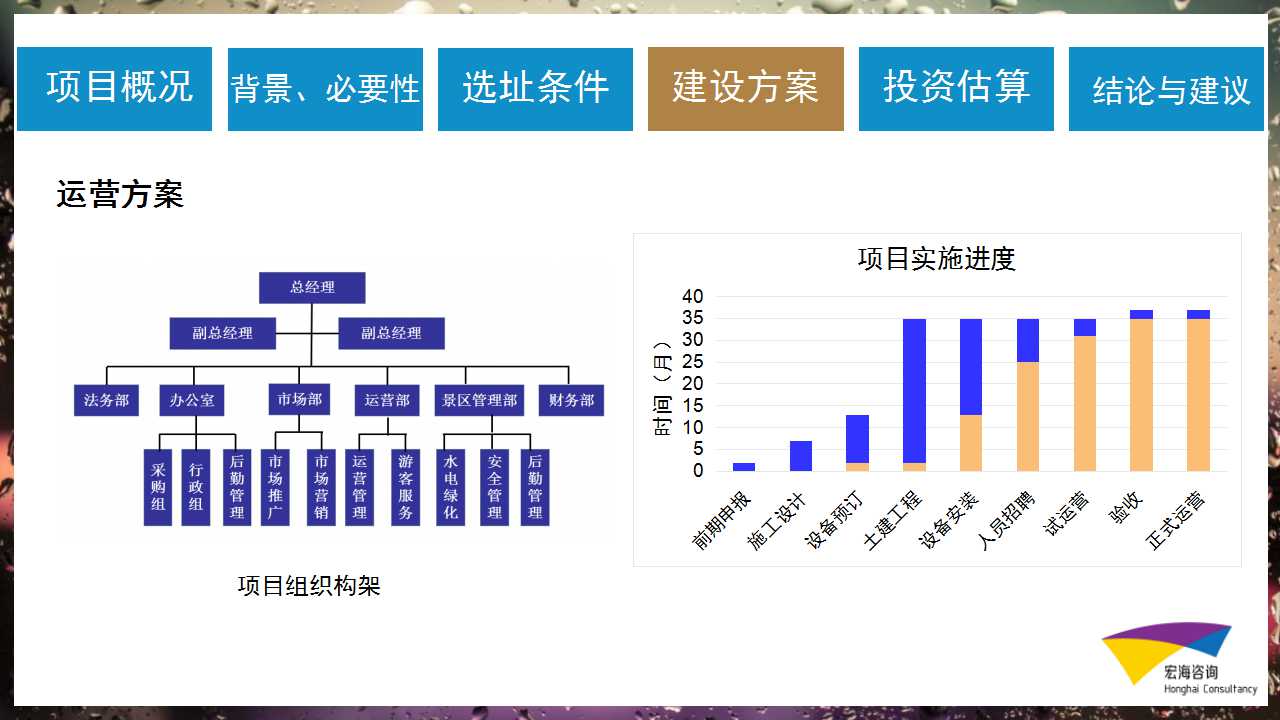This screenshot has height=720, width=1280.
Task: Select the 水电绿化 box
Action: pyautogui.click(x=451, y=487)
